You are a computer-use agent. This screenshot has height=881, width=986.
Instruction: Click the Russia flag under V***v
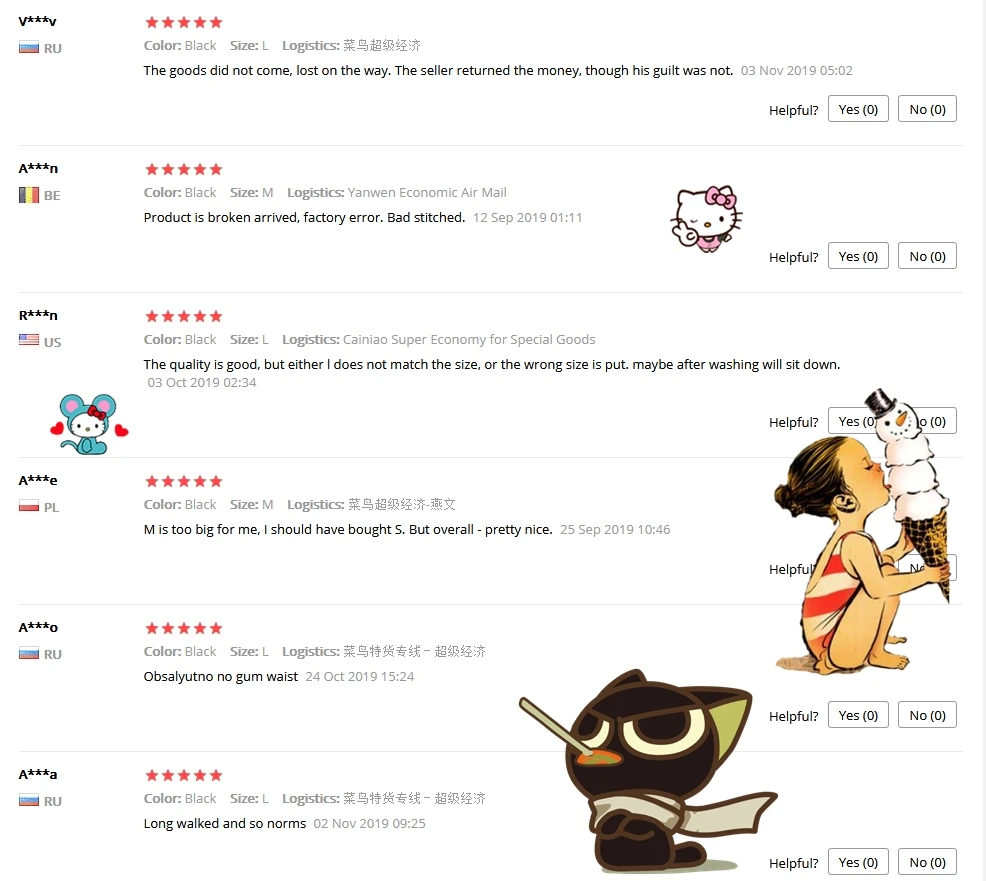click(29, 47)
